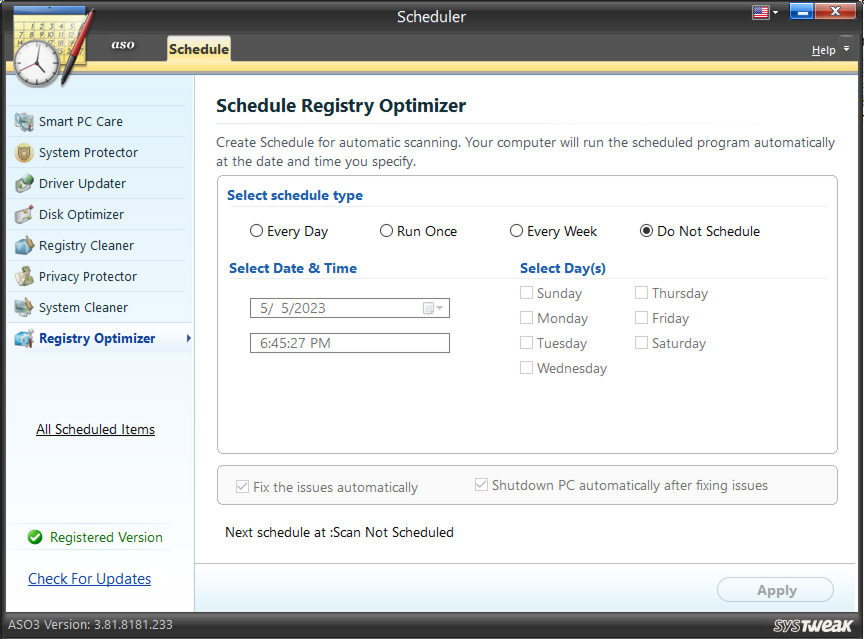Open All Scheduled Items

pyautogui.click(x=95, y=429)
